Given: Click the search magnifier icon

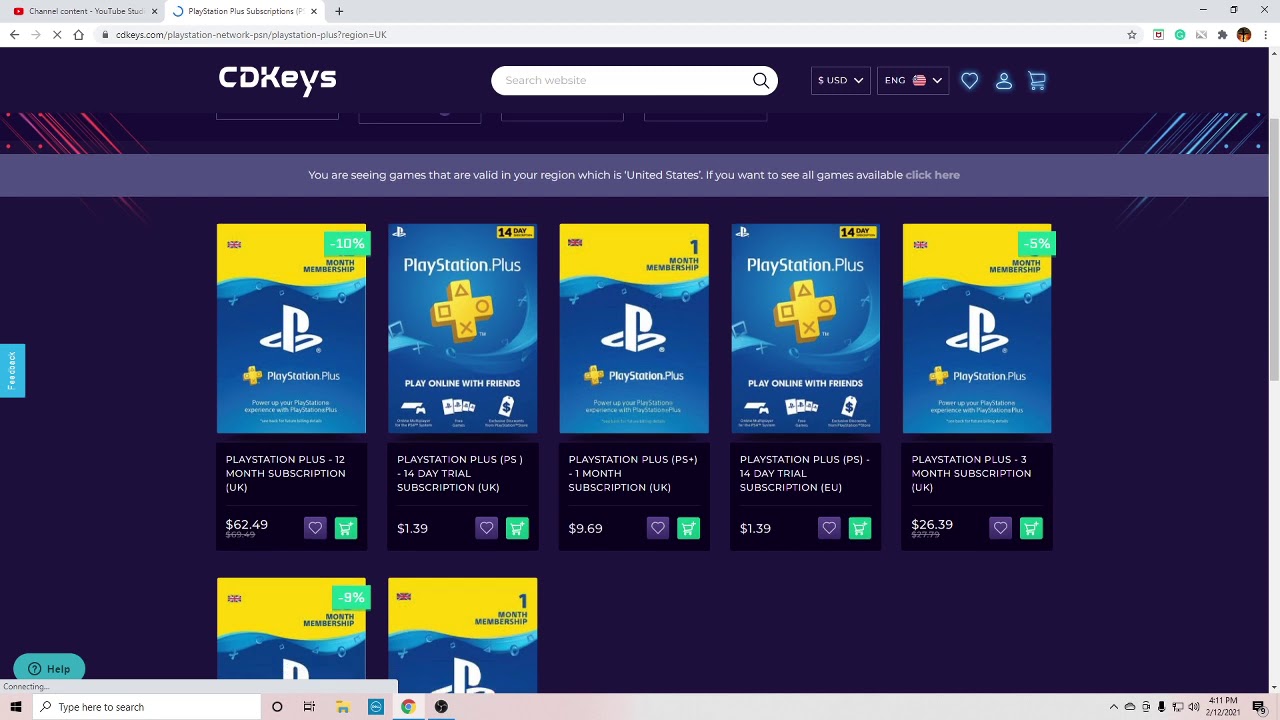Looking at the screenshot, I should point(761,81).
